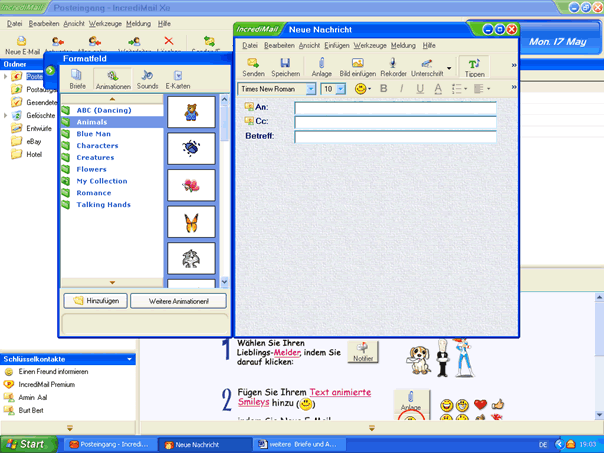Select Talking Hands animation category

point(103,205)
